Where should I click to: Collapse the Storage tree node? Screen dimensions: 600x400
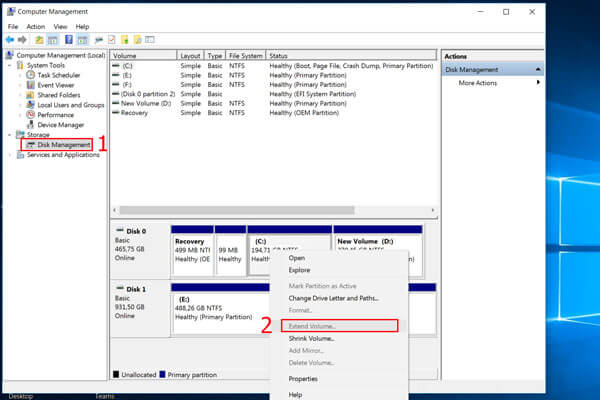[10, 135]
